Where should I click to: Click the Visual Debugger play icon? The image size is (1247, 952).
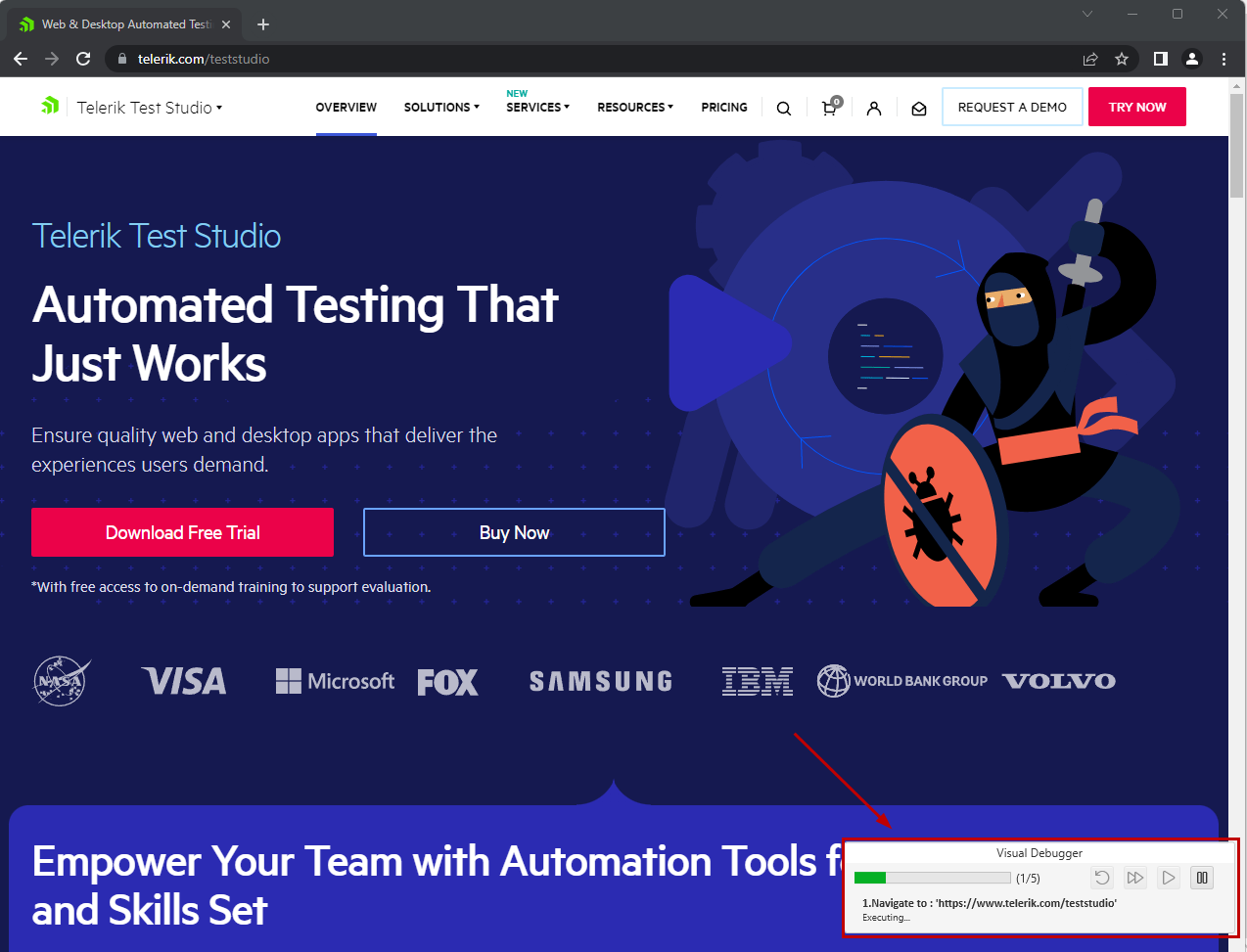1169,878
